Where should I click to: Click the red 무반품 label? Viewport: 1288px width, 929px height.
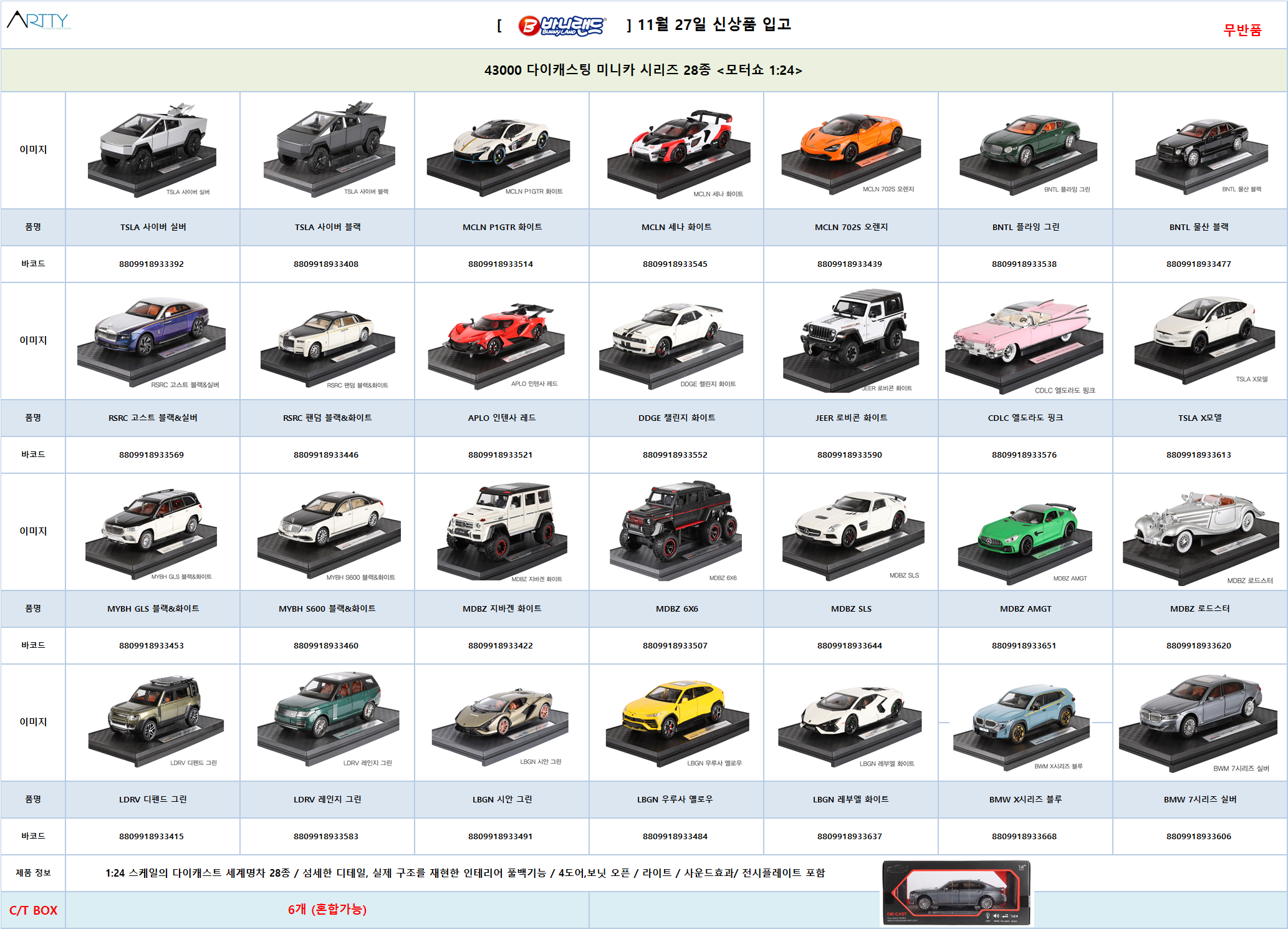(x=1242, y=30)
